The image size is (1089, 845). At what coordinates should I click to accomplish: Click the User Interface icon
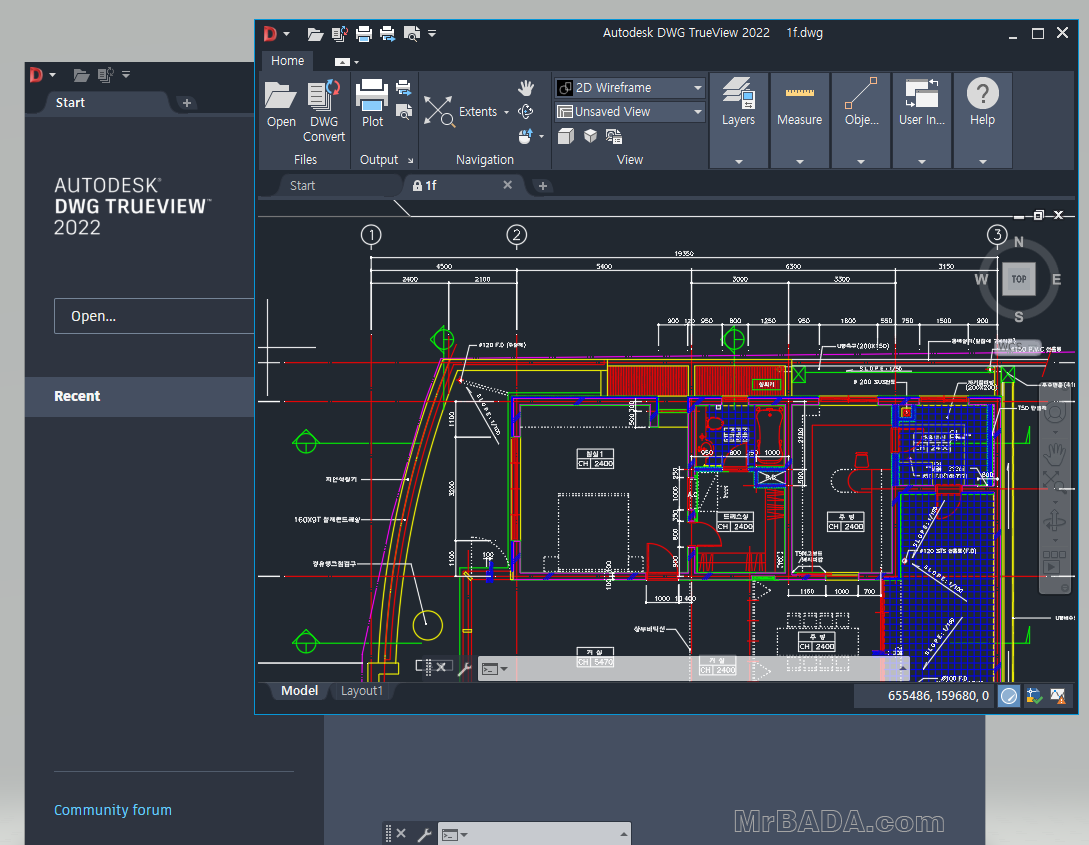click(x=922, y=93)
